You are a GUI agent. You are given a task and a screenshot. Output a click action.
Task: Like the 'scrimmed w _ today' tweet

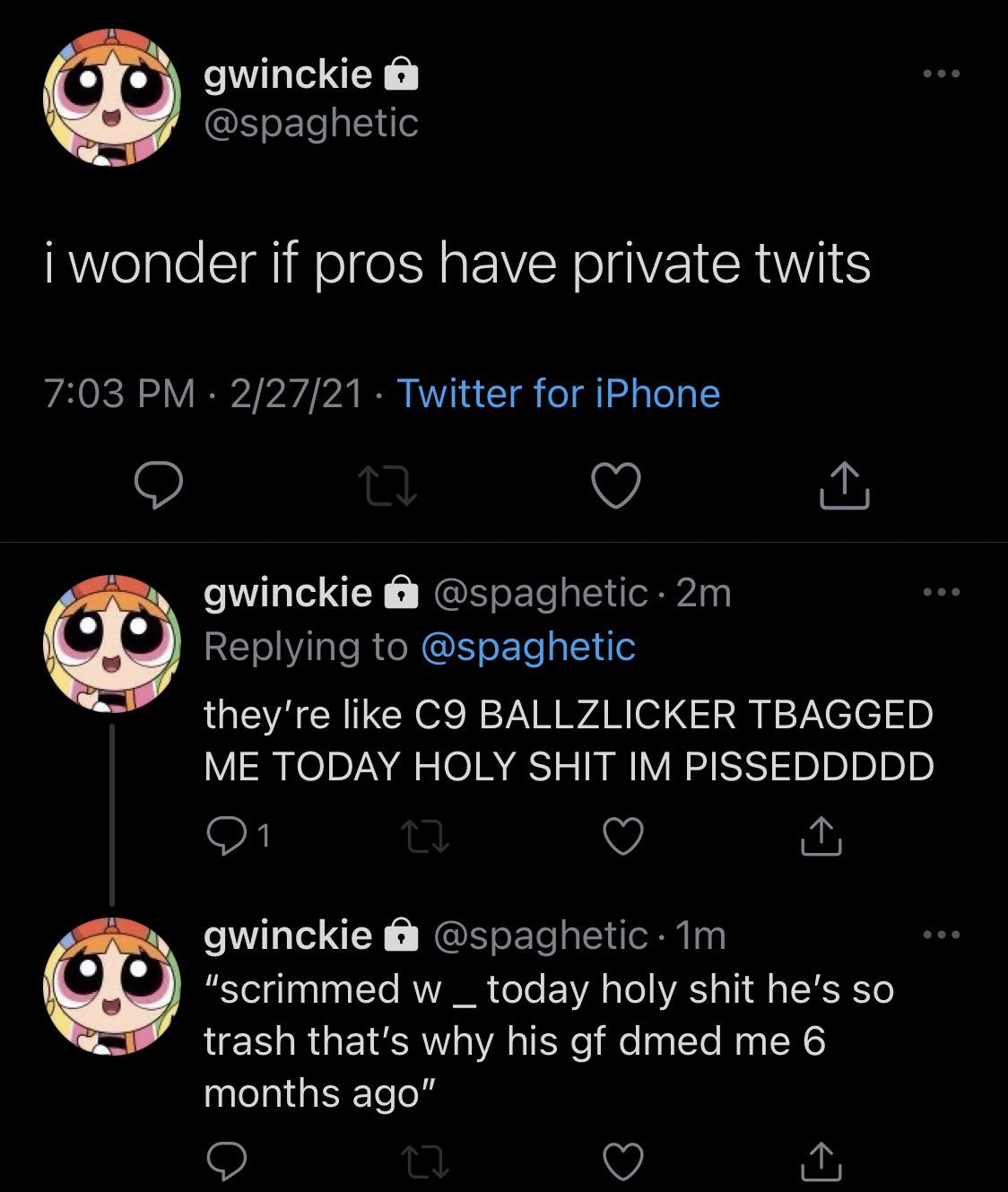click(622, 1162)
